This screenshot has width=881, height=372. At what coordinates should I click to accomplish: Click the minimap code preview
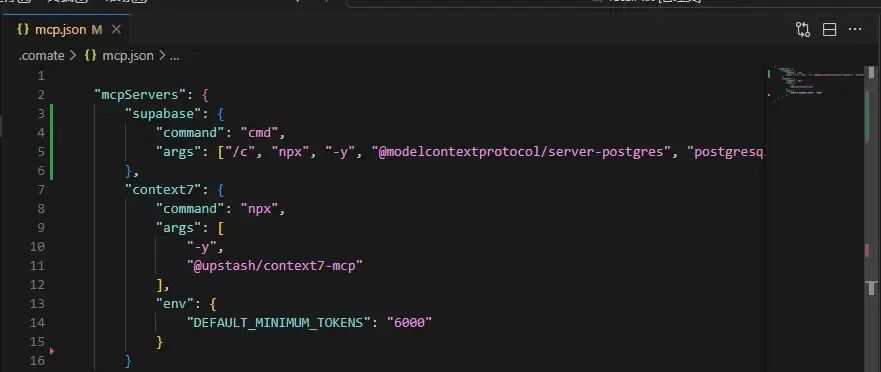(815, 85)
